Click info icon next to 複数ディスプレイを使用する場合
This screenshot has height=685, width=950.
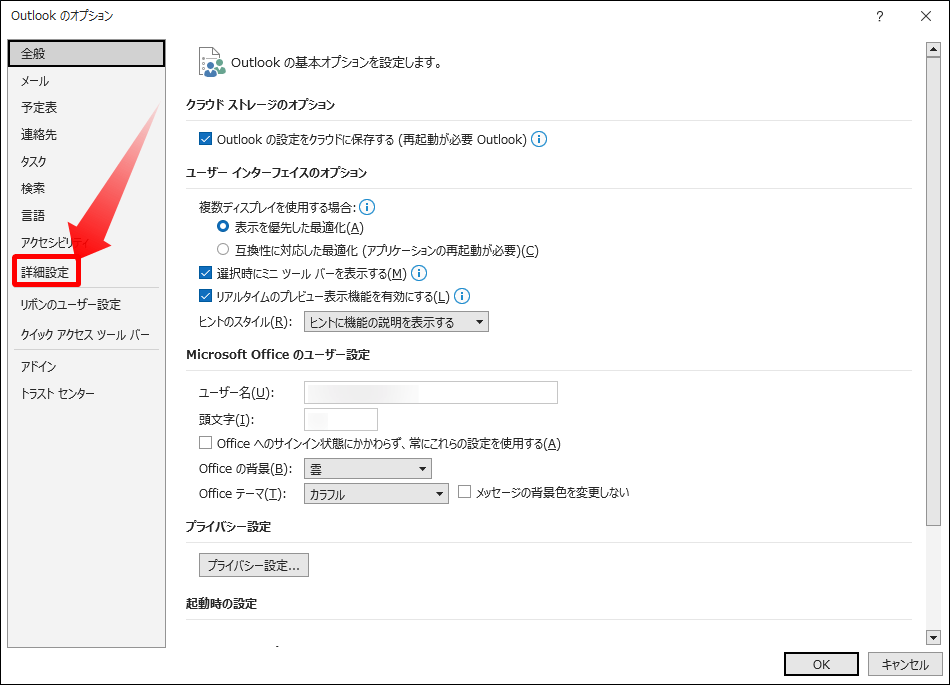coord(367,208)
